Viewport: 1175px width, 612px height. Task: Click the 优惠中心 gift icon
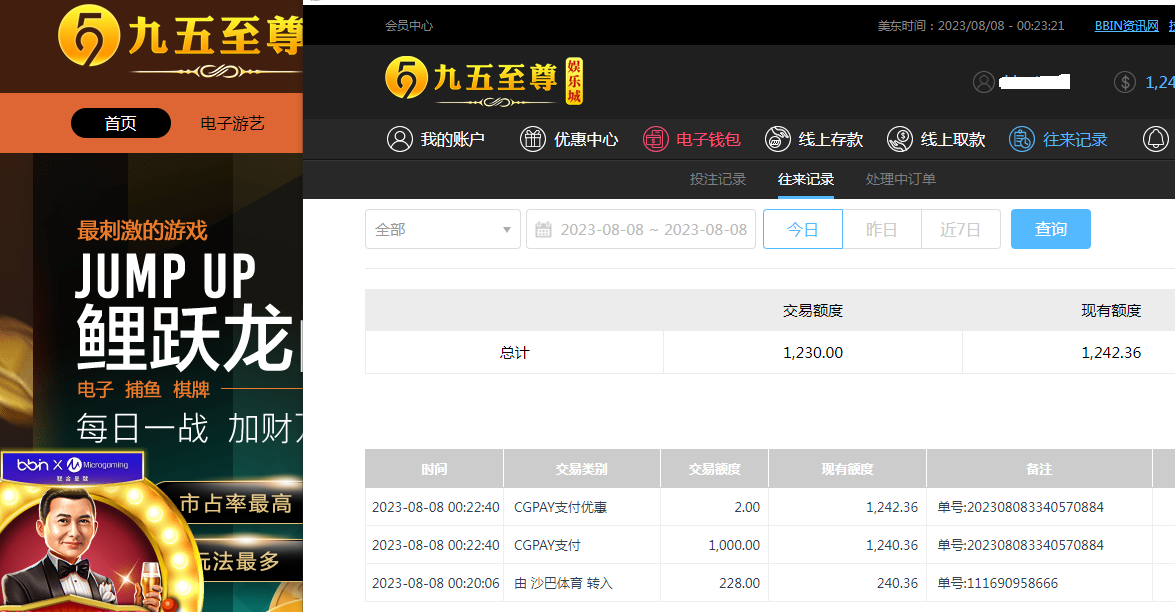coord(533,139)
